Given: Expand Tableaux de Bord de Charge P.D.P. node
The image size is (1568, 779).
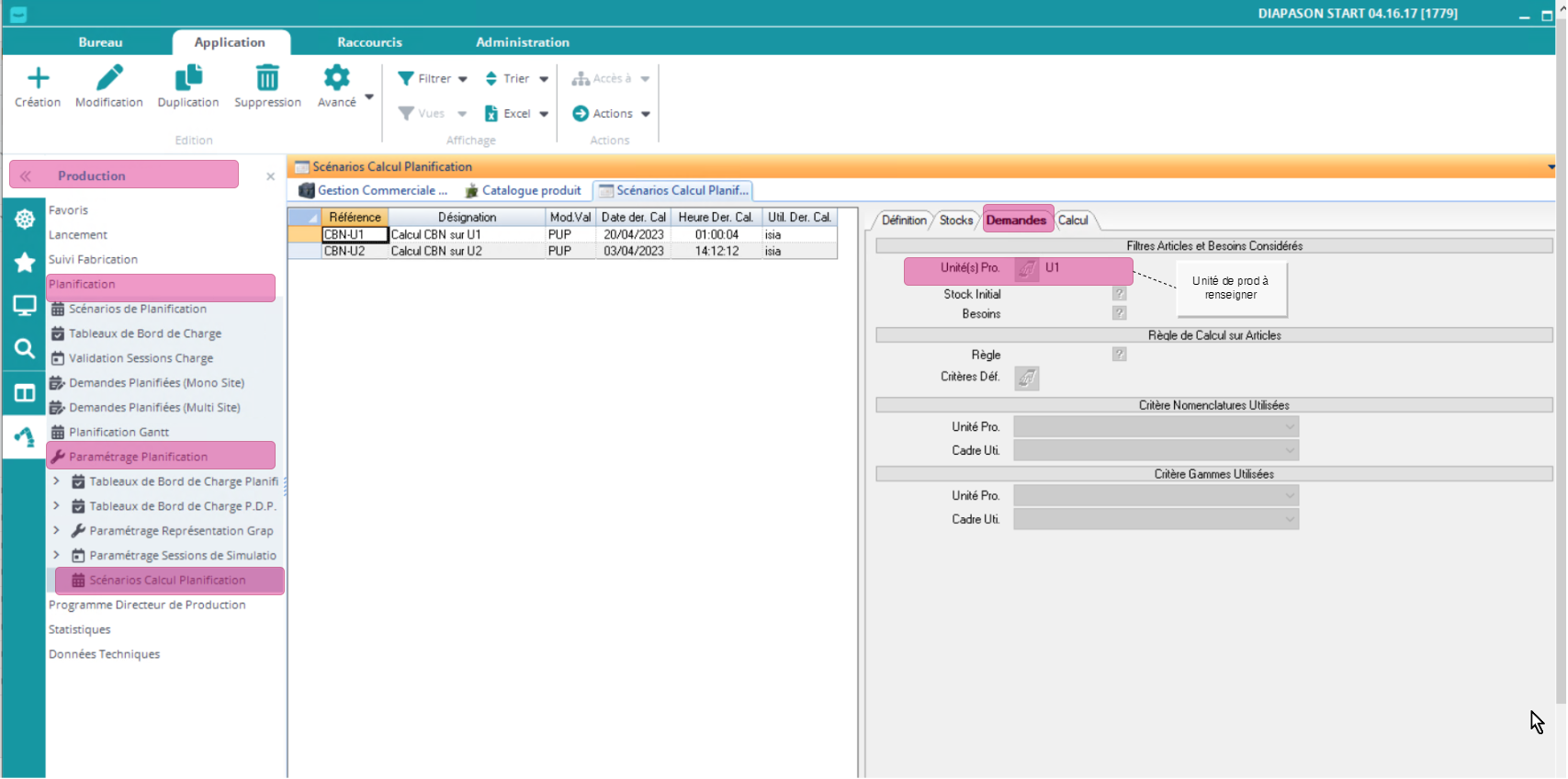Looking at the screenshot, I should 56,506.
